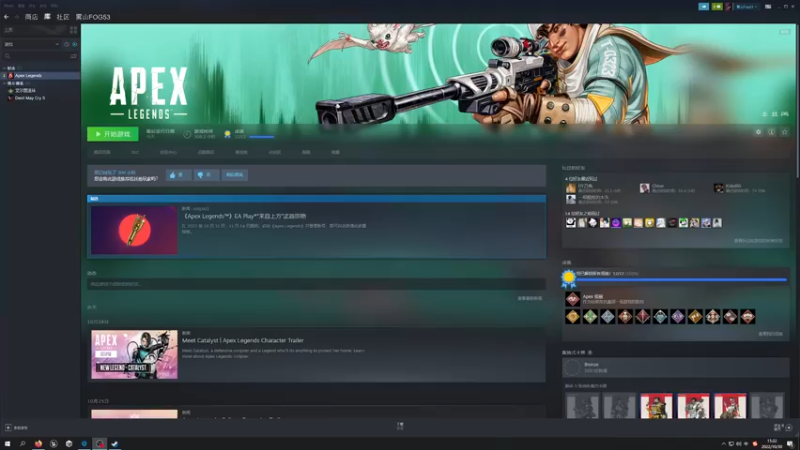This screenshot has height=450, width=800.
Task: Click the thumbs-up recommend button
Action: [x=179, y=175]
